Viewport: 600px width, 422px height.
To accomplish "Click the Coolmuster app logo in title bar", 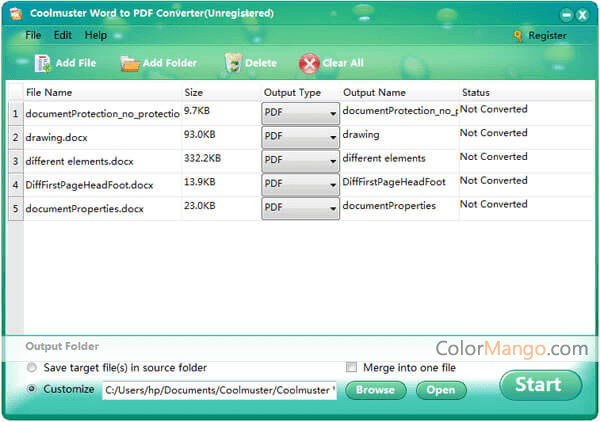I will 16,13.
